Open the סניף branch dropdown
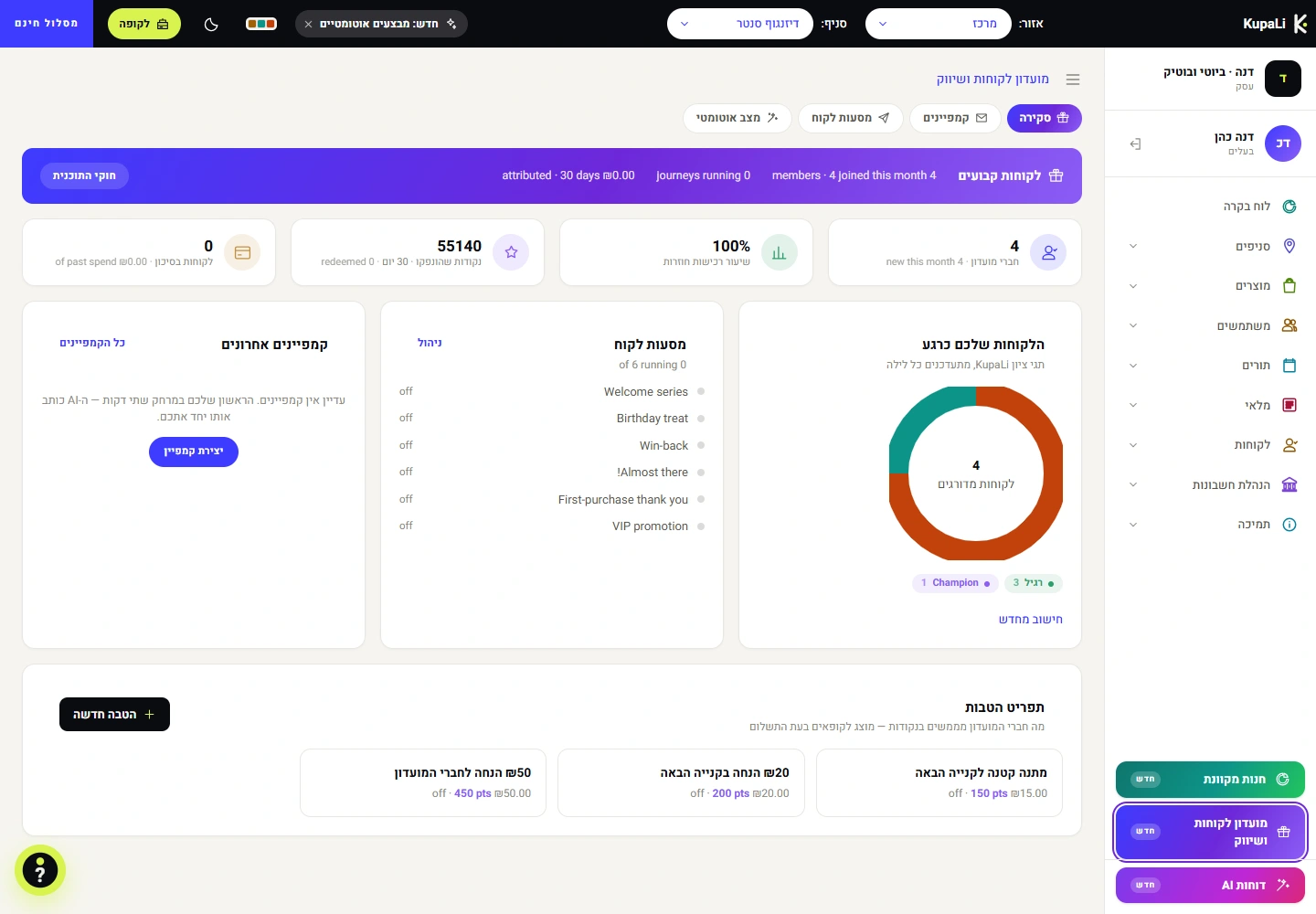The image size is (1316, 914). coord(740,24)
